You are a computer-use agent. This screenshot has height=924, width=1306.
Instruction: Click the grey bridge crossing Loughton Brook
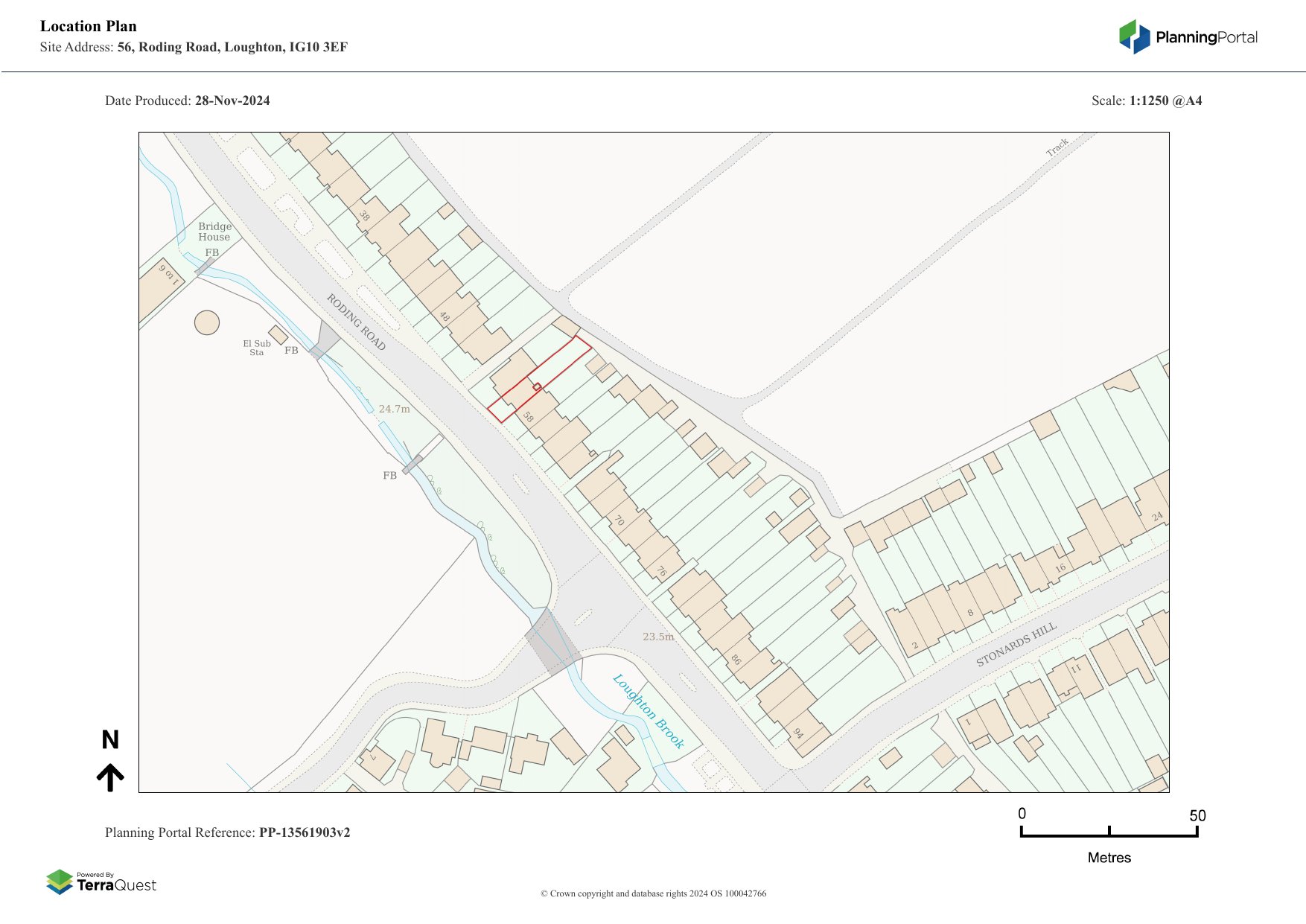tap(552, 642)
